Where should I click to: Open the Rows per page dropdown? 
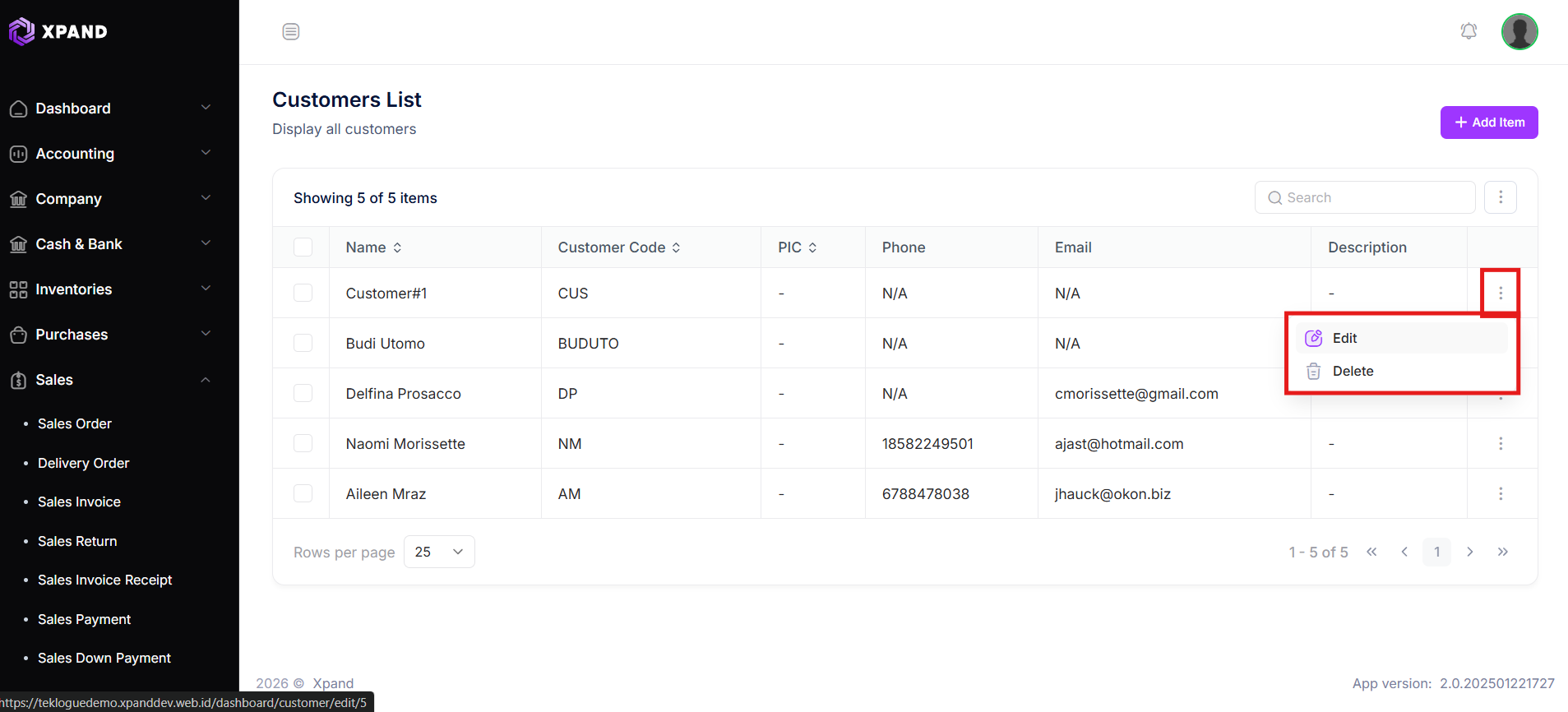(439, 552)
